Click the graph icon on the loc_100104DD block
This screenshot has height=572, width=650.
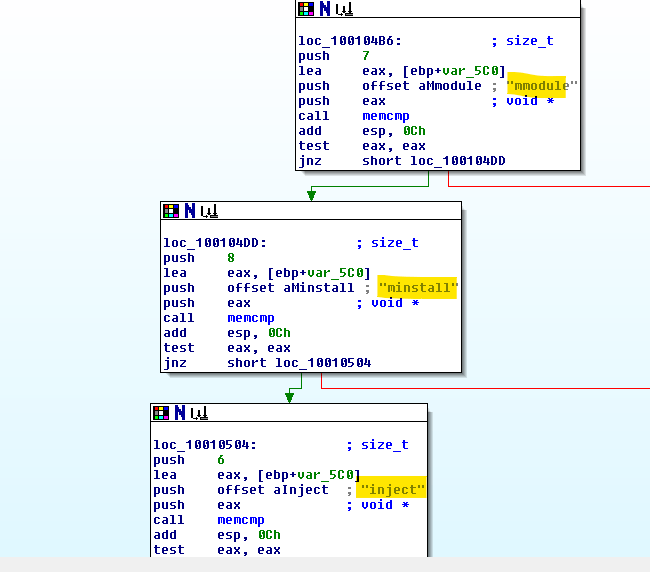click(208, 211)
